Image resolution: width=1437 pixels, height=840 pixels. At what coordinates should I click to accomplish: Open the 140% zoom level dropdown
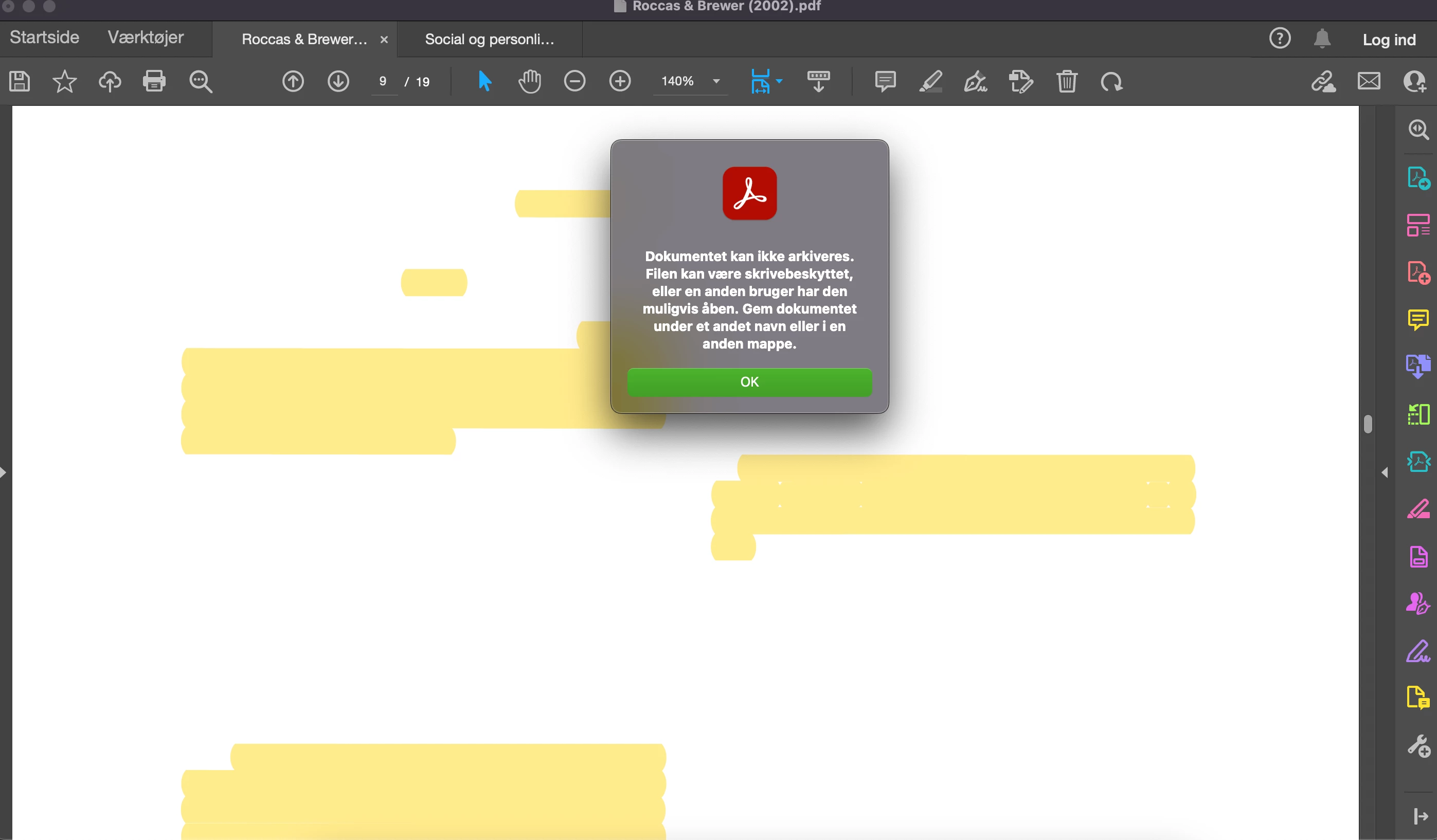716,82
